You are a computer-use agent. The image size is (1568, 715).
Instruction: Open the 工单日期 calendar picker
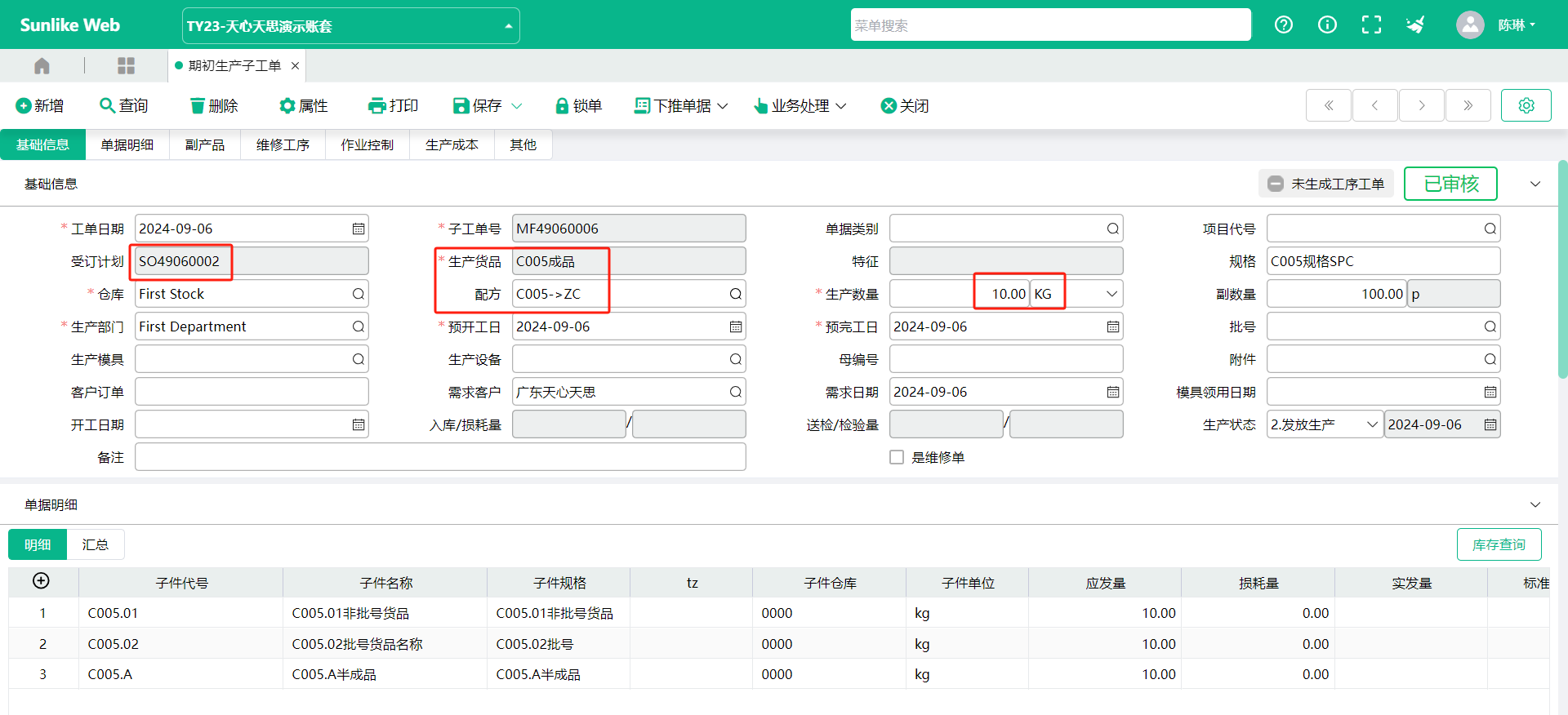(x=358, y=229)
